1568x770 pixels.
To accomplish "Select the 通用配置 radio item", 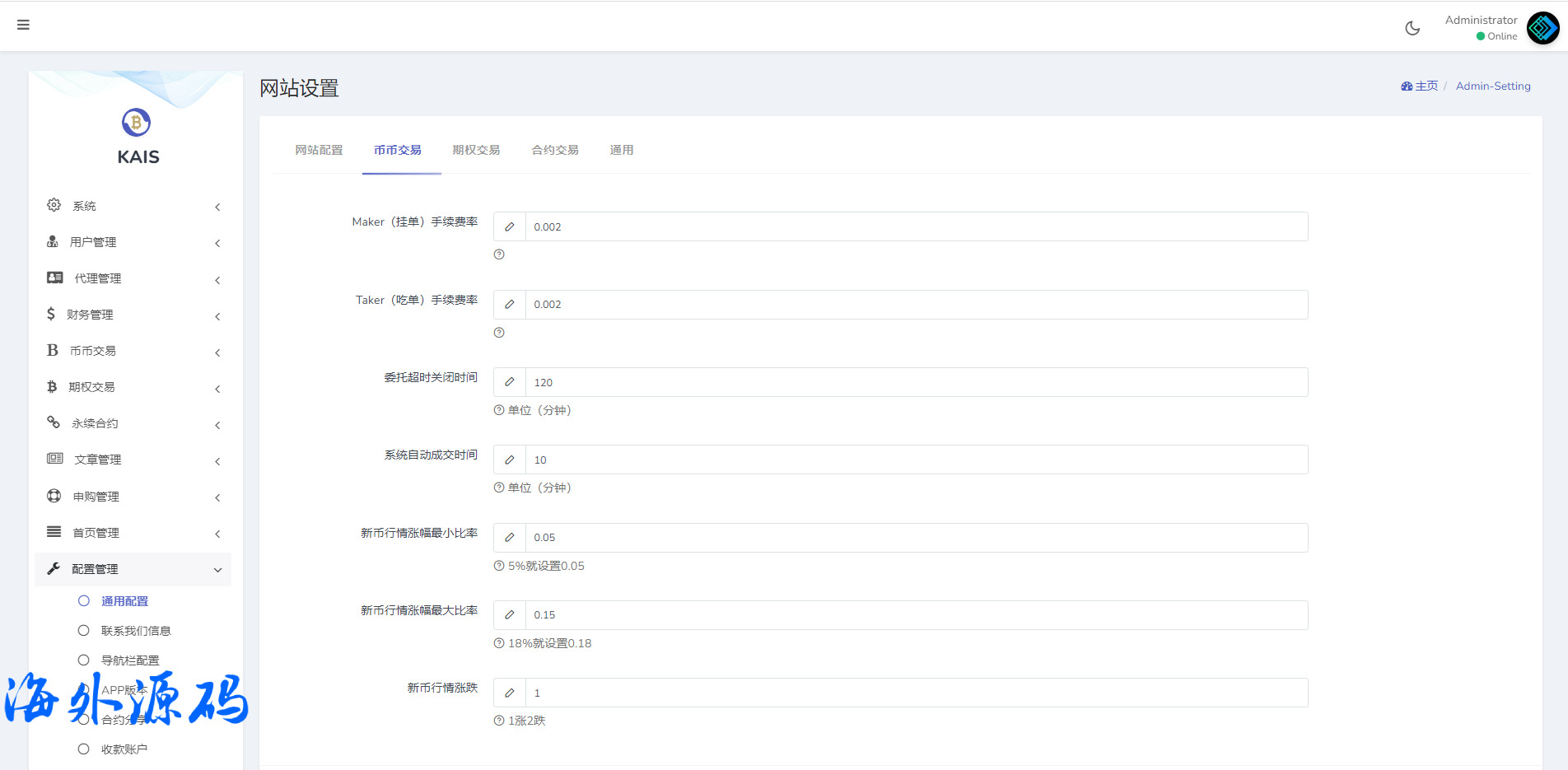I will pos(84,601).
